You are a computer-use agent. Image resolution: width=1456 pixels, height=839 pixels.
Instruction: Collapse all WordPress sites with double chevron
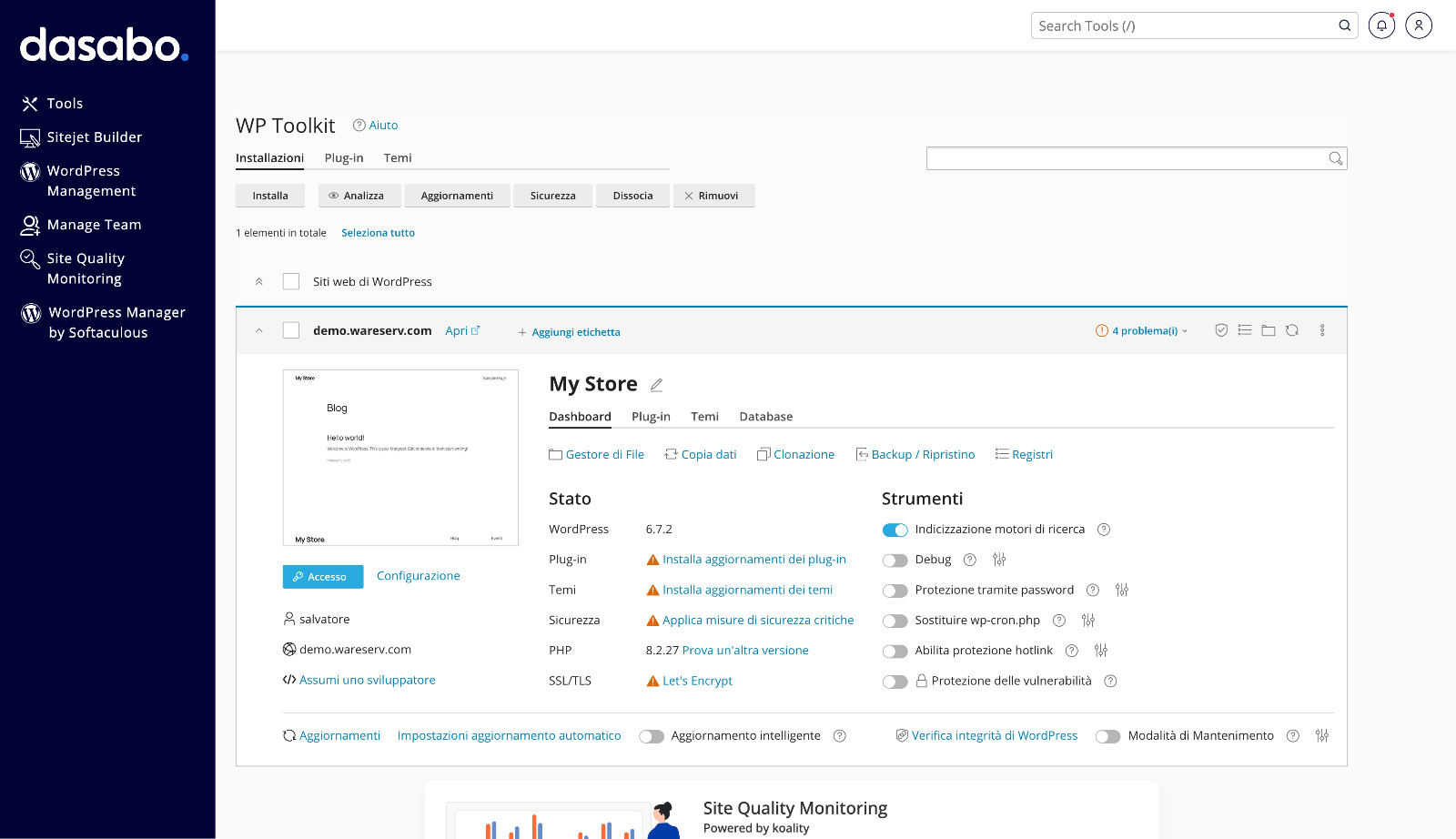point(259,282)
